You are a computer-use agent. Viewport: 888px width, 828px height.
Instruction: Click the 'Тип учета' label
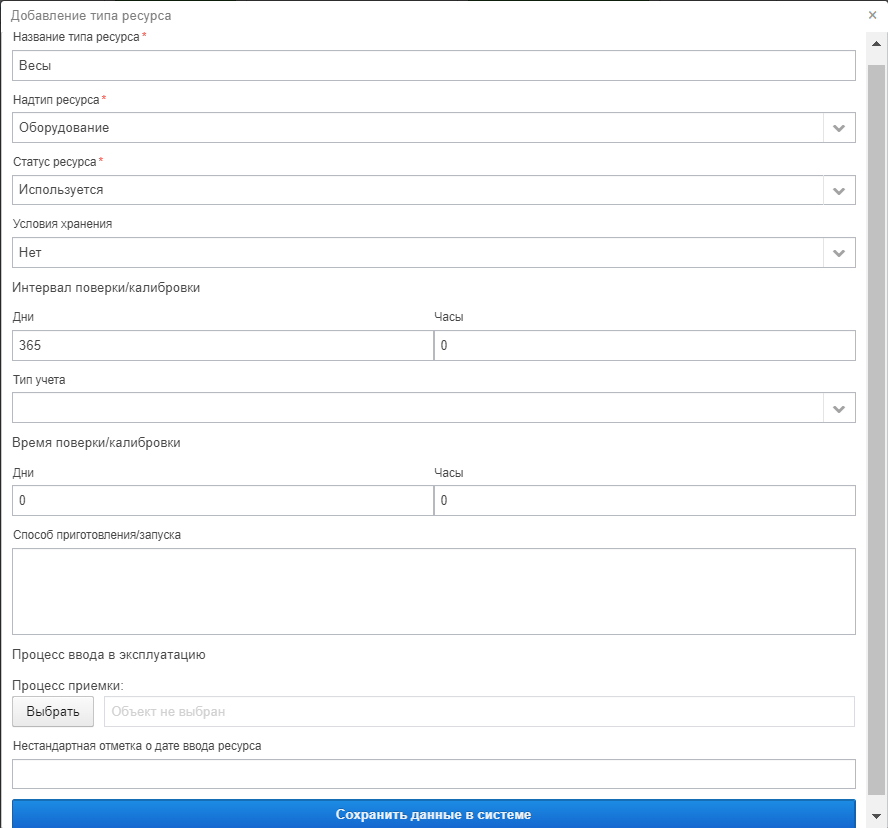(39, 380)
